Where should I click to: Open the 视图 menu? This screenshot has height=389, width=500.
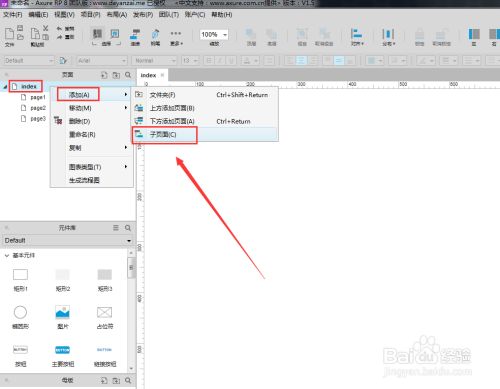64,14
